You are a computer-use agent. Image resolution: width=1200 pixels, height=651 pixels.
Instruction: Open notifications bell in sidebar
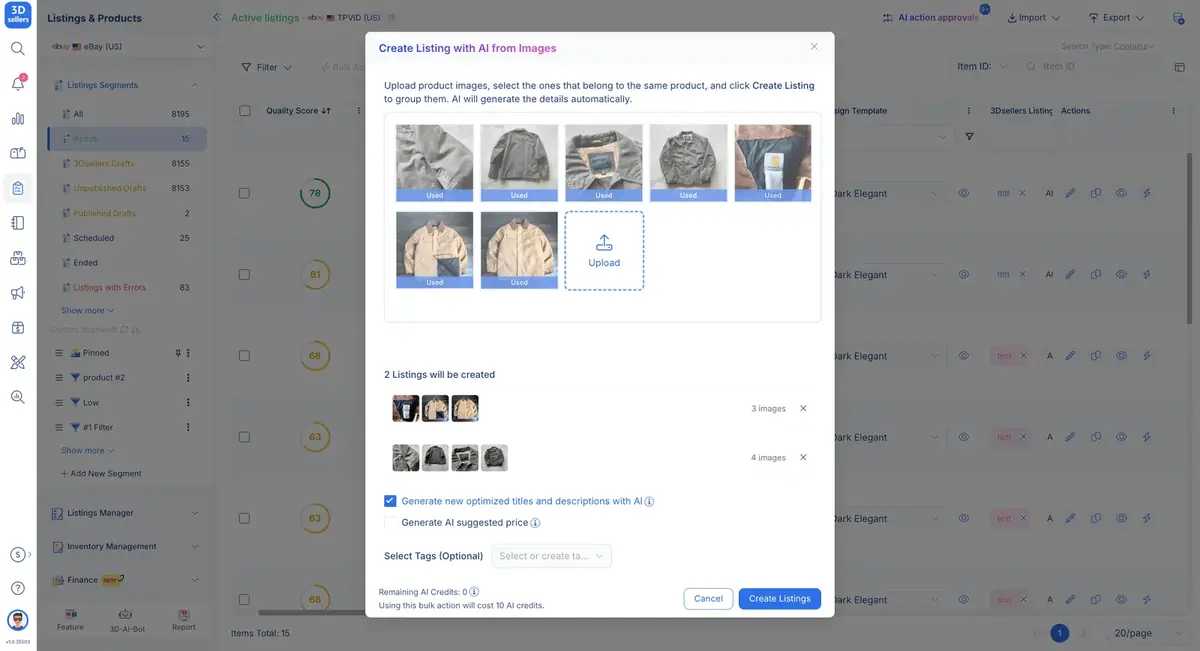(18, 84)
